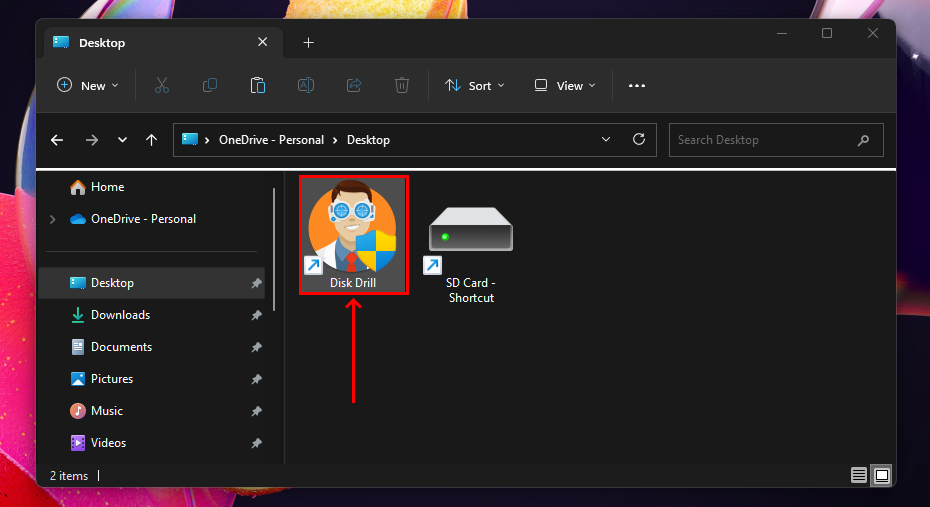Click pin icon next to Pictures
This screenshot has width=930, height=507.
click(x=256, y=380)
